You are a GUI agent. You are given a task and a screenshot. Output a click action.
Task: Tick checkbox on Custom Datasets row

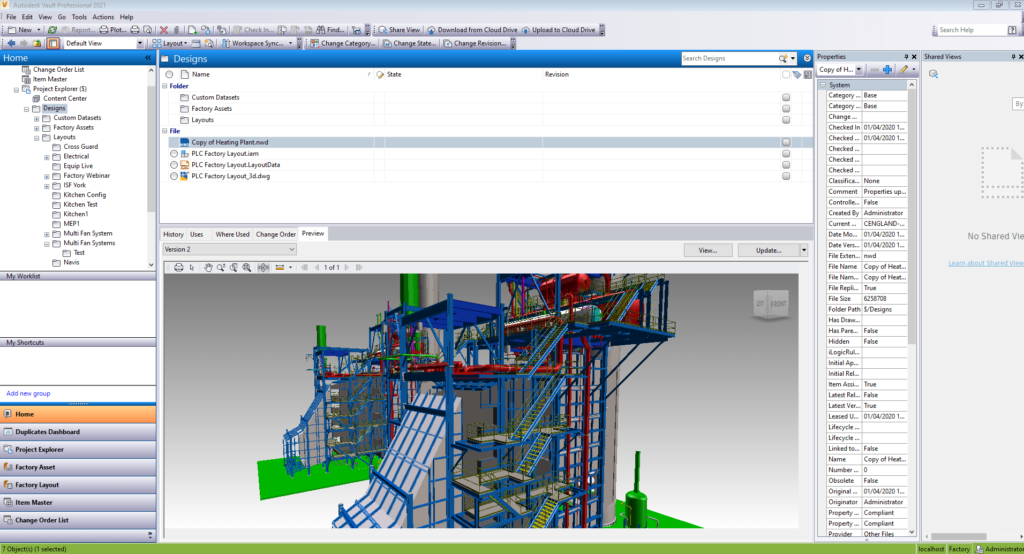coord(786,97)
